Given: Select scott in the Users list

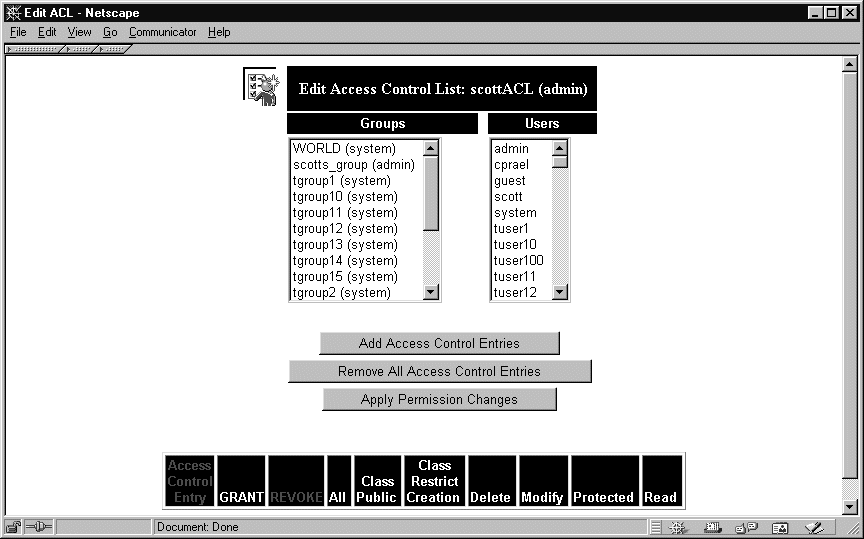Looking at the screenshot, I should (522, 196).
